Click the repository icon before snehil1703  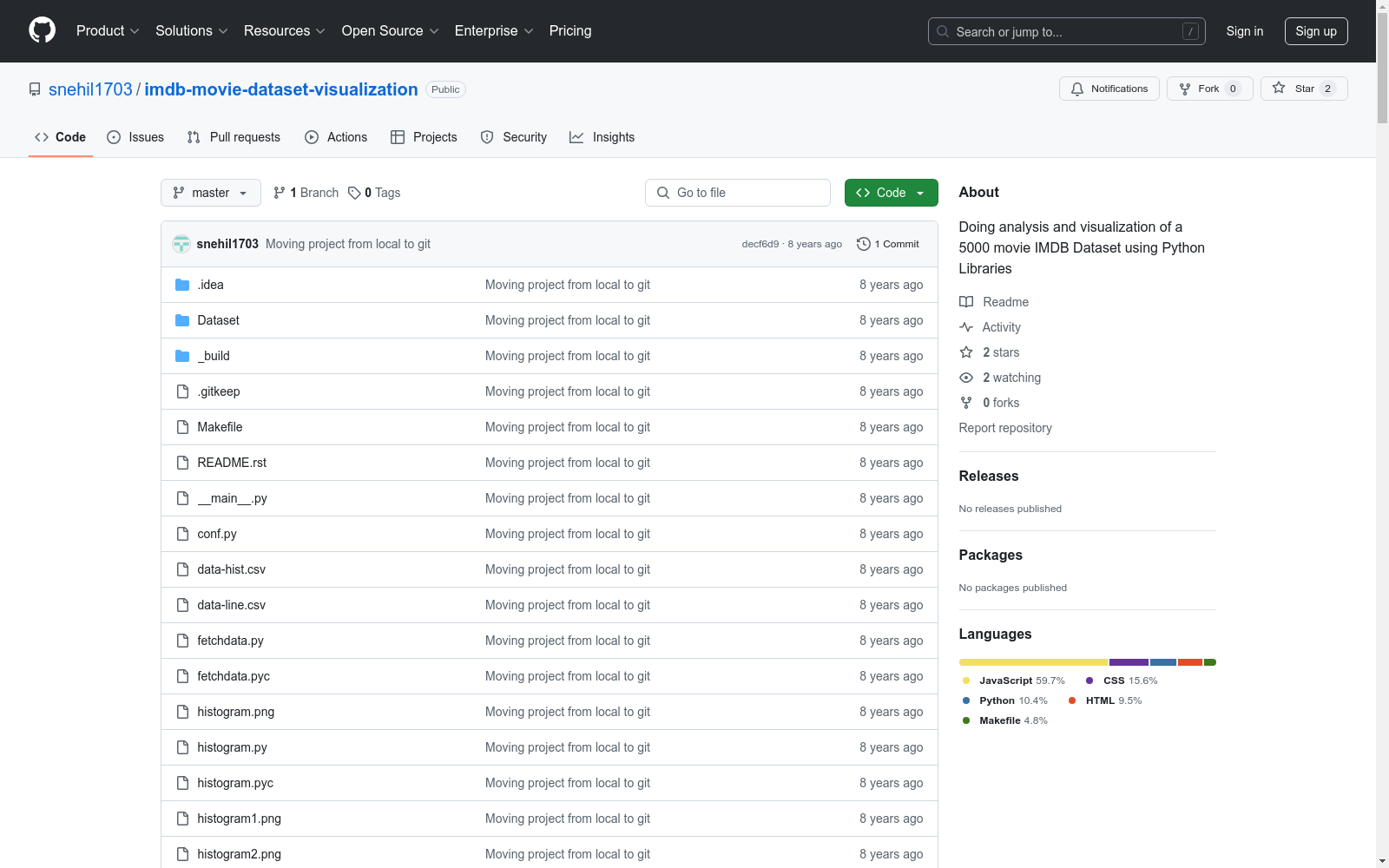point(35,89)
